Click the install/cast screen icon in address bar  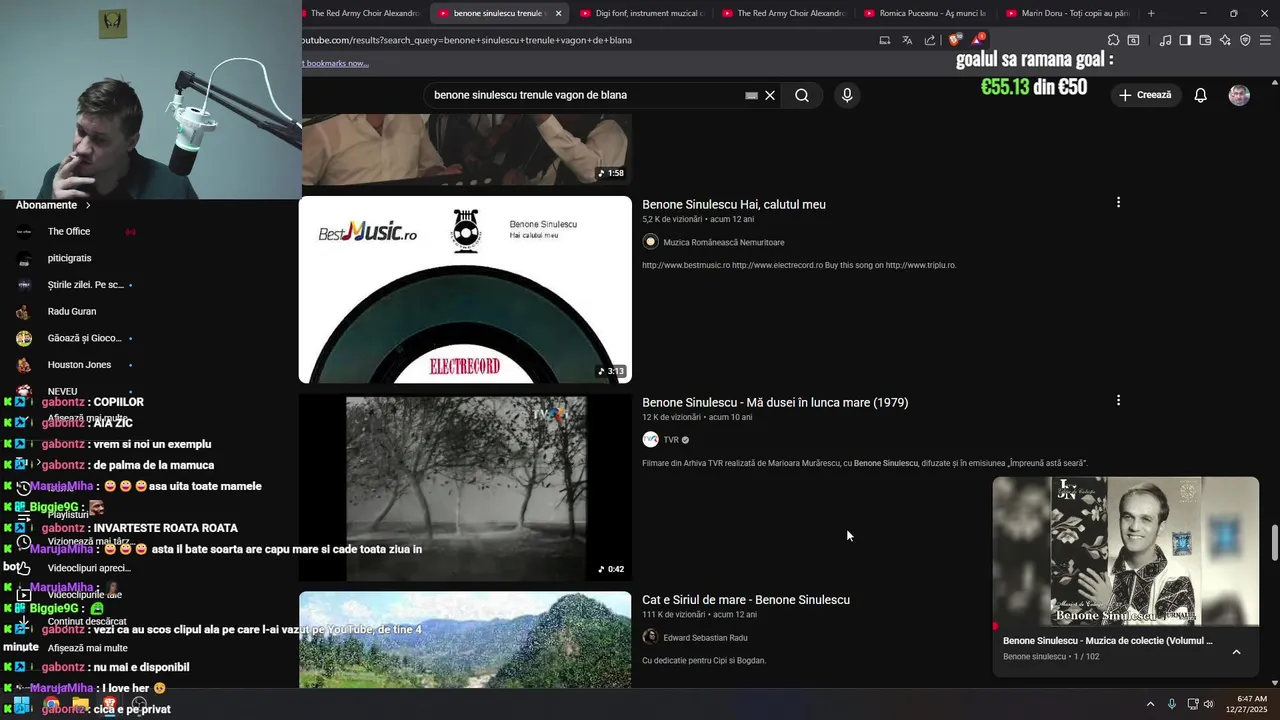pyautogui.click(x=884, y=40)
